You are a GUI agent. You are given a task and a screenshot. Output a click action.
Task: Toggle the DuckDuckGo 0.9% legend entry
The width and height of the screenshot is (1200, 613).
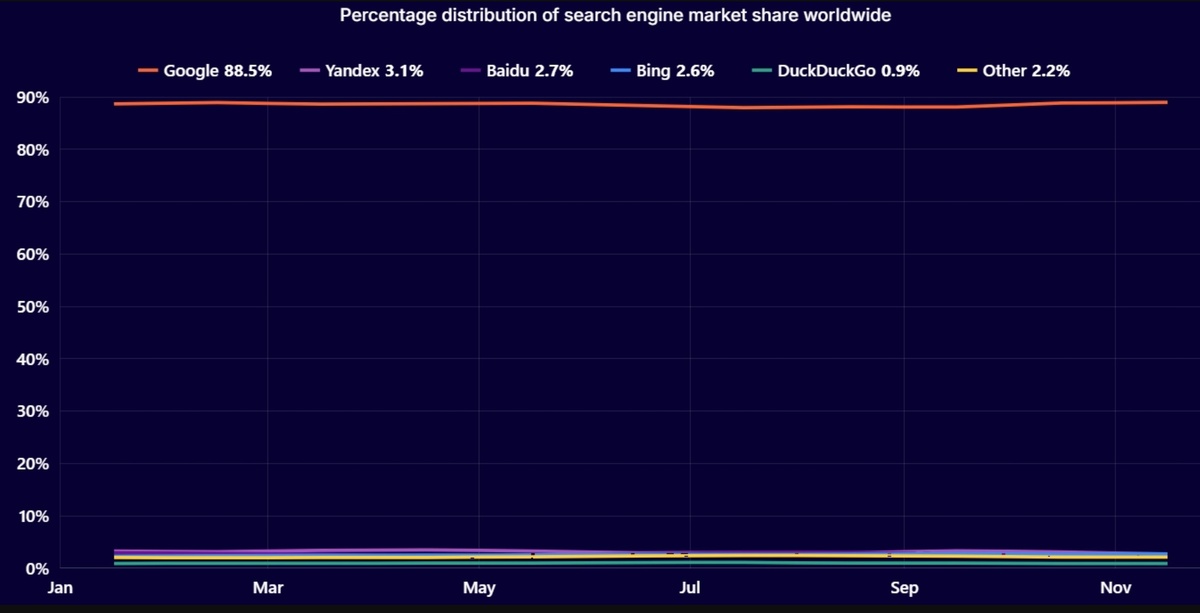tap(836, 71)
